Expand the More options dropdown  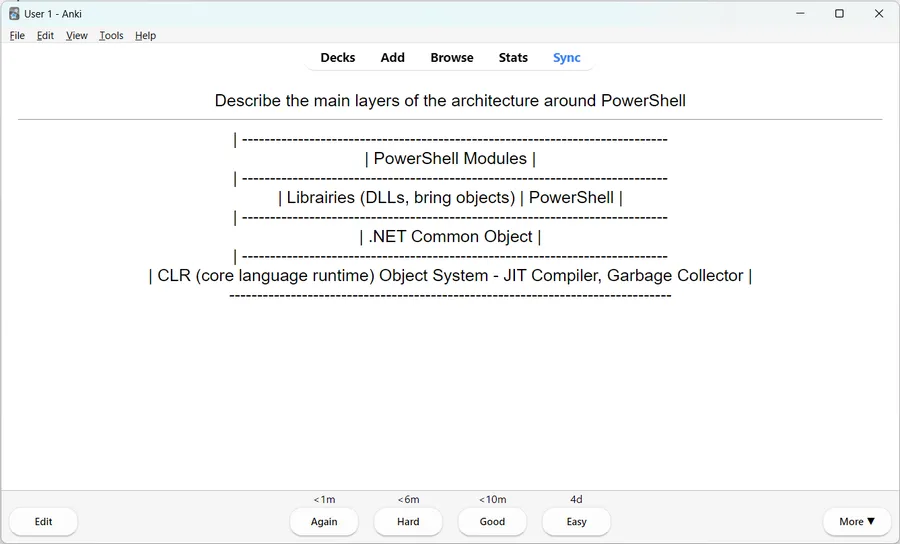pyautogui.click(x=857, y=522)
